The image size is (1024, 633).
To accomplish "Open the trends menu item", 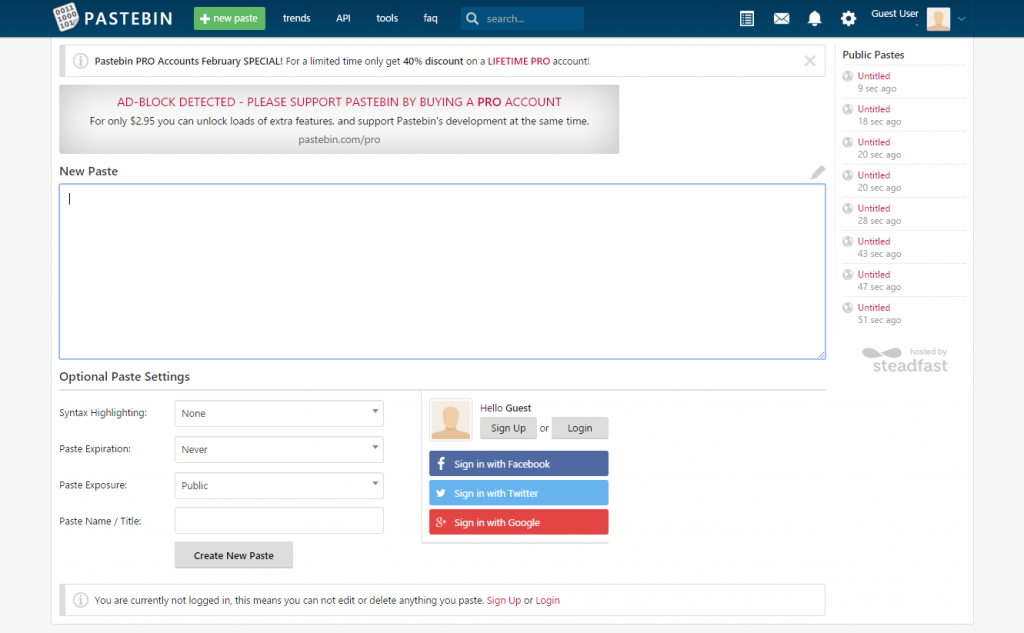I will (296, 18).
